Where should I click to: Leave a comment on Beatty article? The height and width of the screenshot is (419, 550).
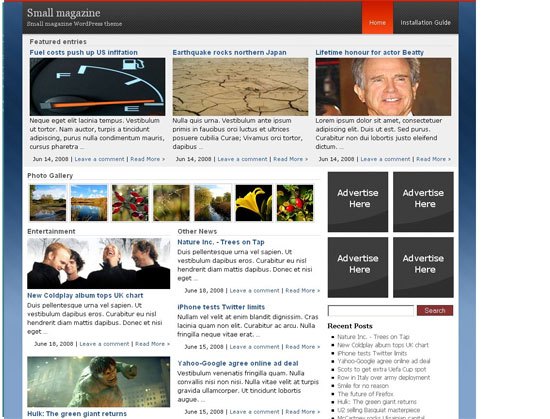pos(385,159)
